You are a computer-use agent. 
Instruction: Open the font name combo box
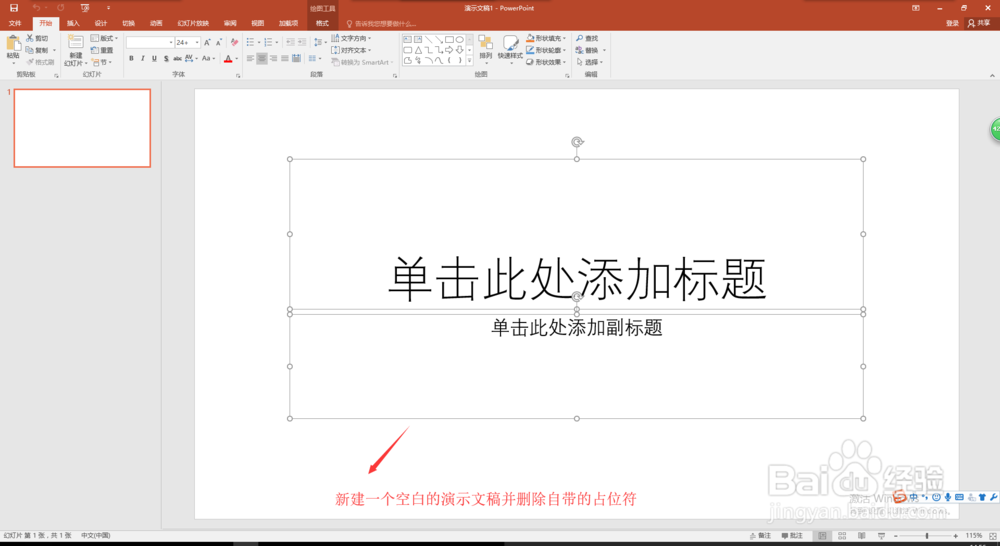point(150,42)
